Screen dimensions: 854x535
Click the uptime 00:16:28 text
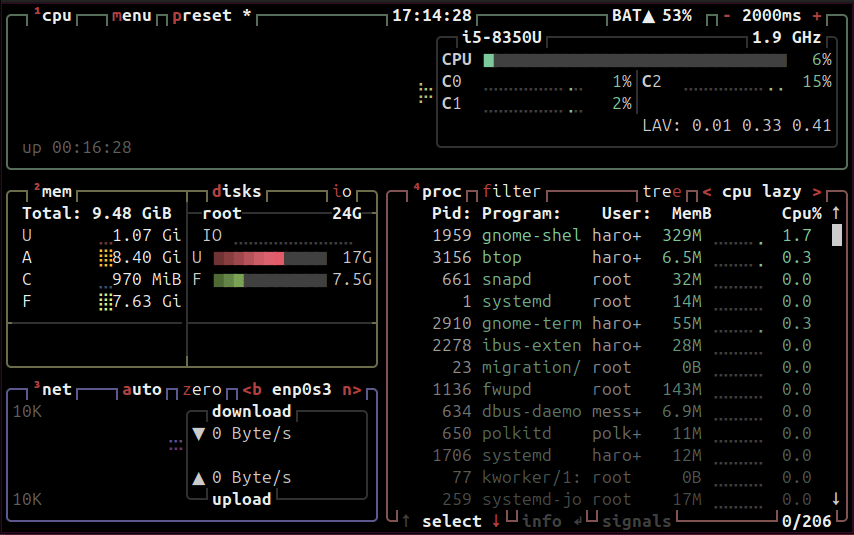tap(77, 148)
